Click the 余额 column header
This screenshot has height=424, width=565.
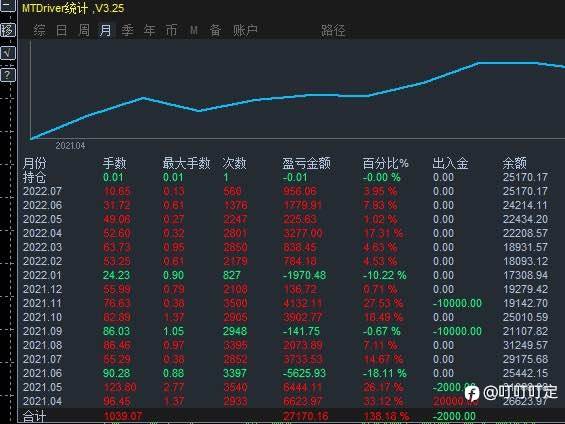click(514, 163)
